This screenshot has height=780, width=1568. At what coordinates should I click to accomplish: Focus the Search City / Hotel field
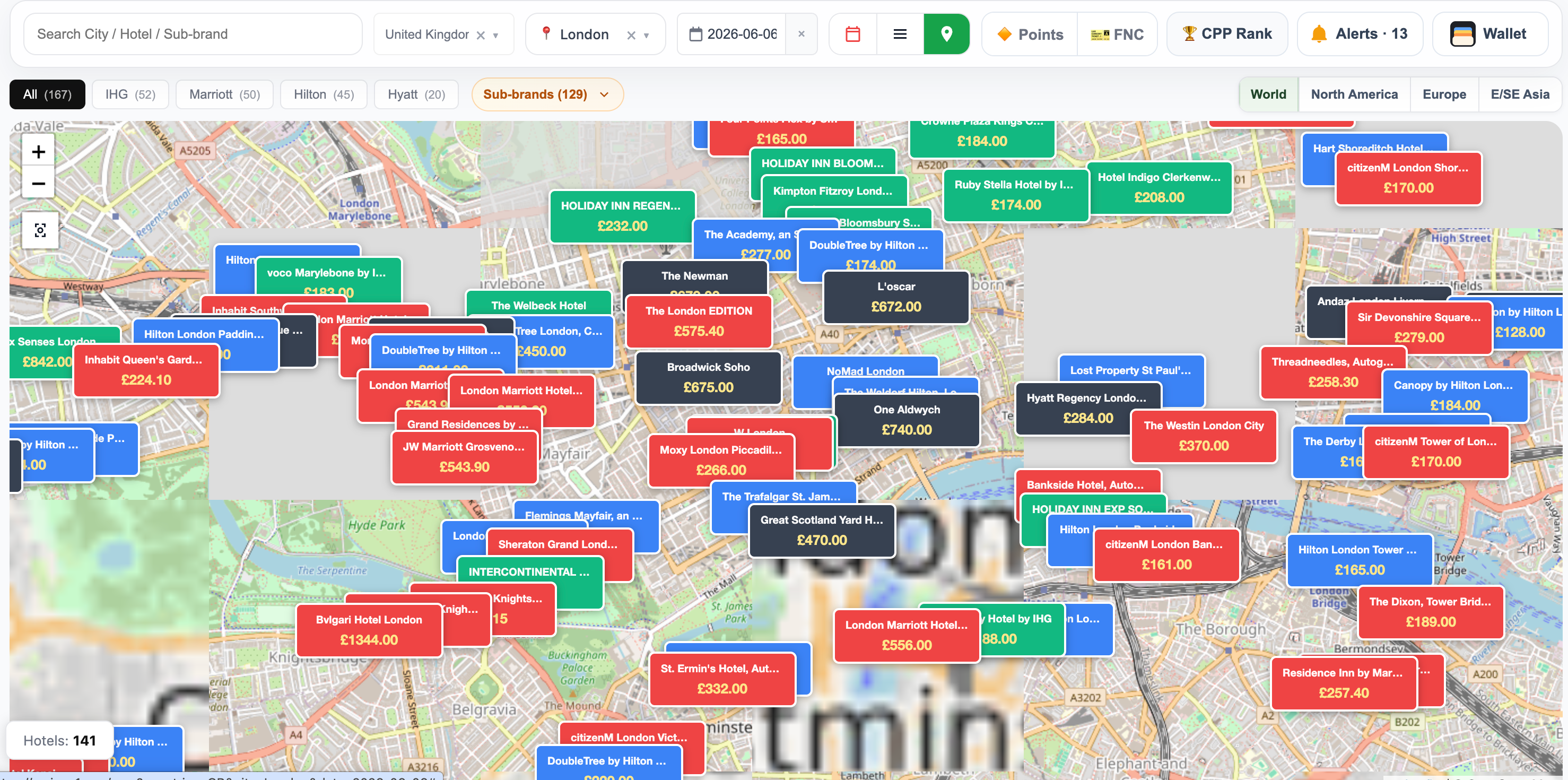pyautogui.click(x=193, y=34)
